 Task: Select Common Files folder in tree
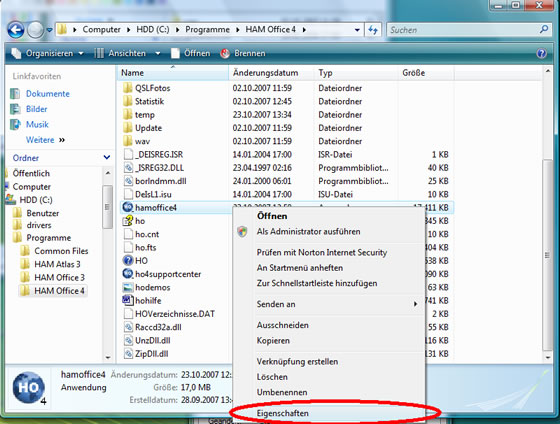[61, 251]
